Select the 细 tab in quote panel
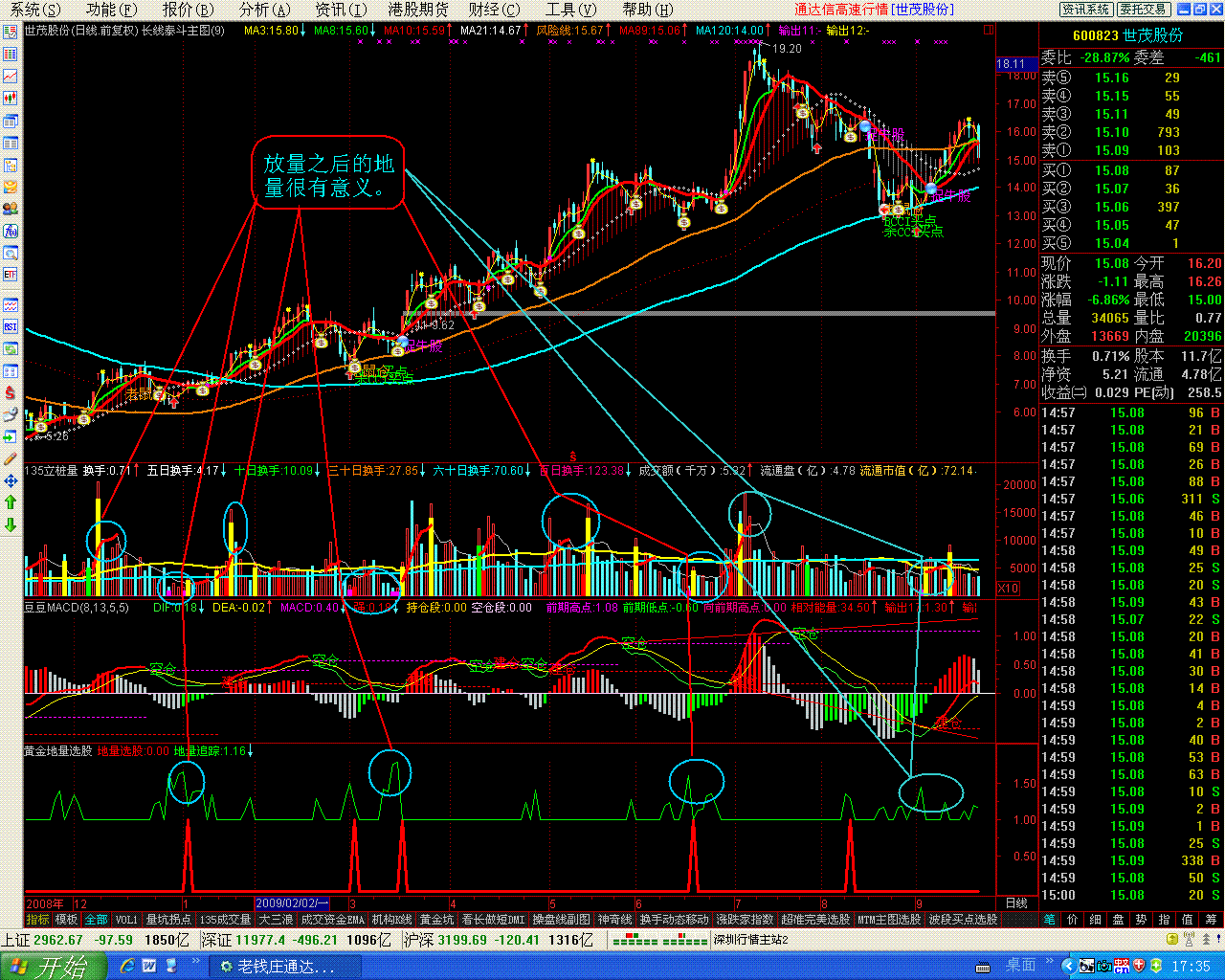Viewport: 1225px width, 980px height. pos(1096,919)
